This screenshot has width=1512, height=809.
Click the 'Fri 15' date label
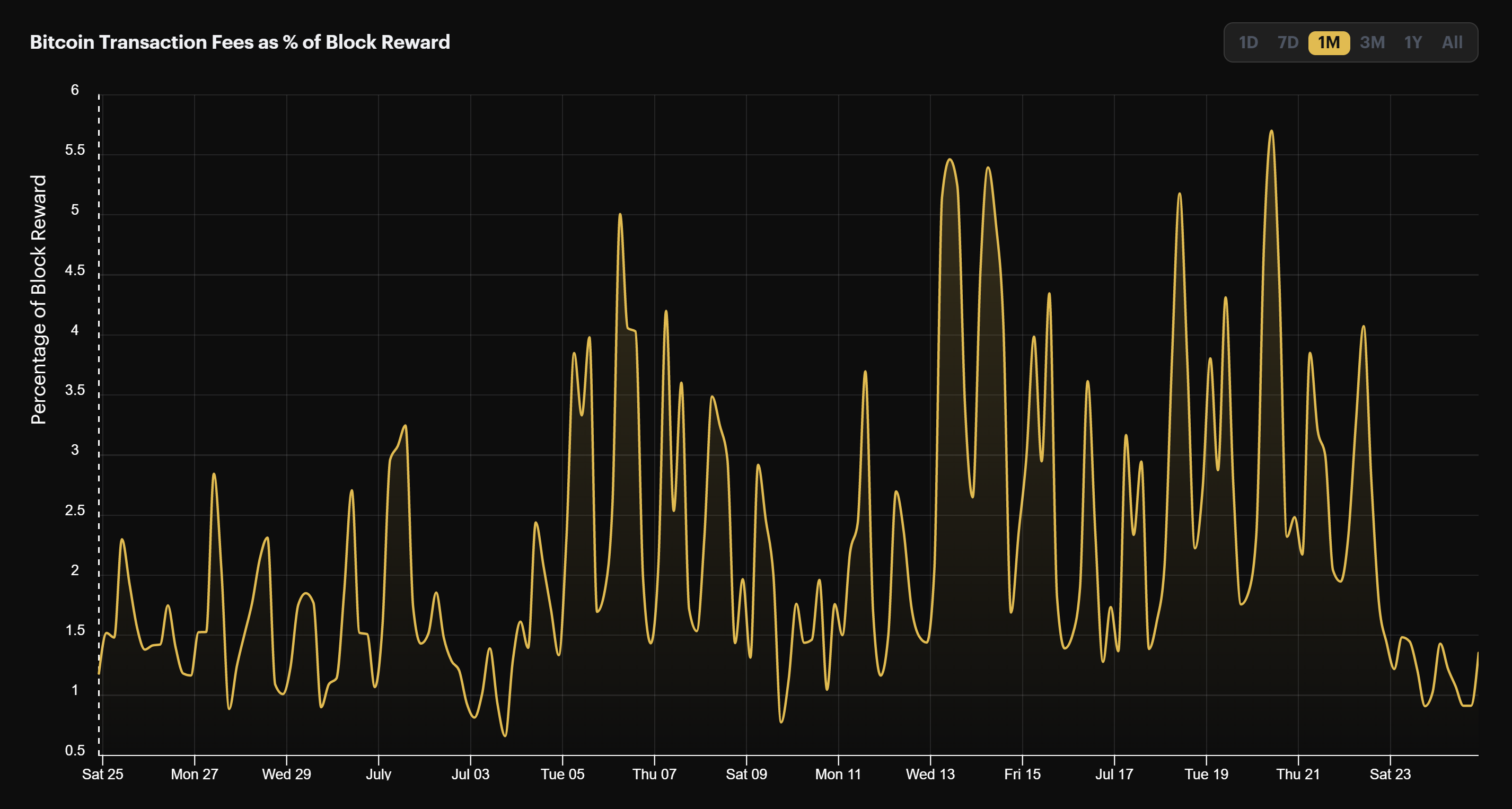[1022, 774]
